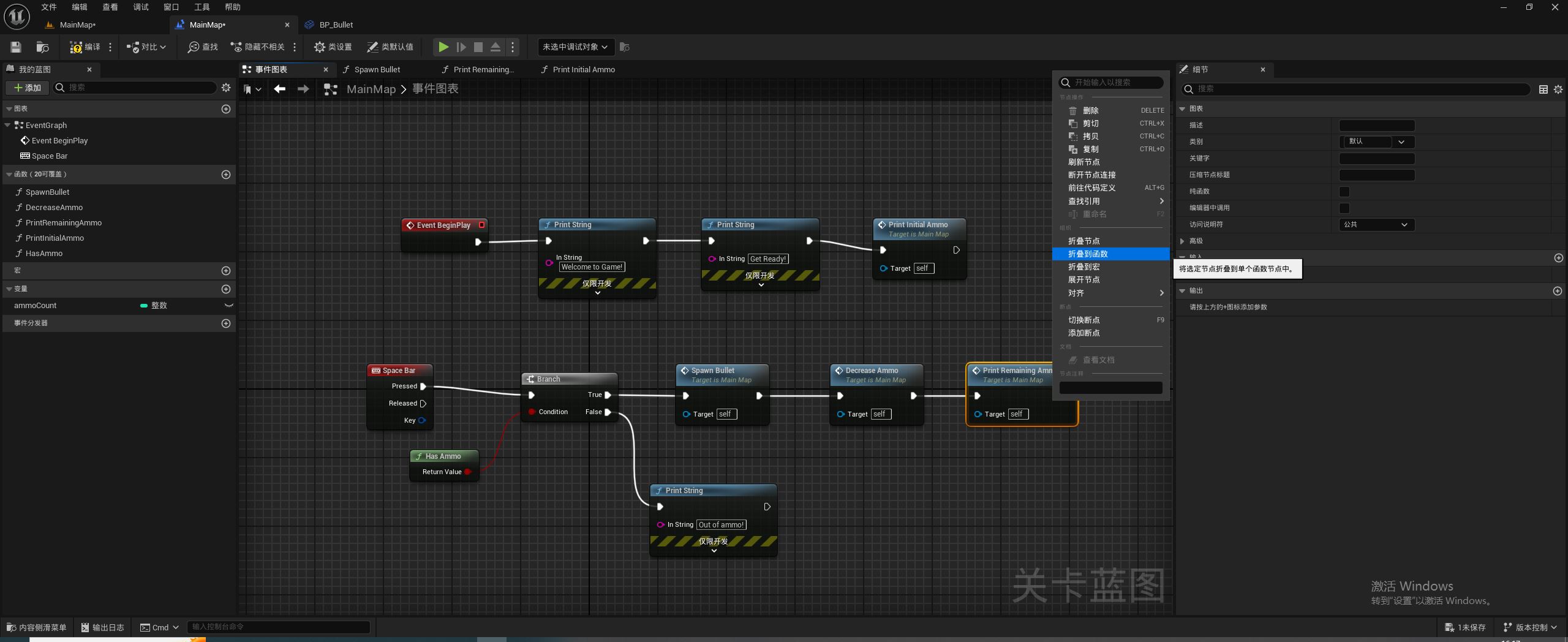Viewport: 1568px width, 642px height.
Task: Click the Stop simulation button
Action: (x=478, y=47)
